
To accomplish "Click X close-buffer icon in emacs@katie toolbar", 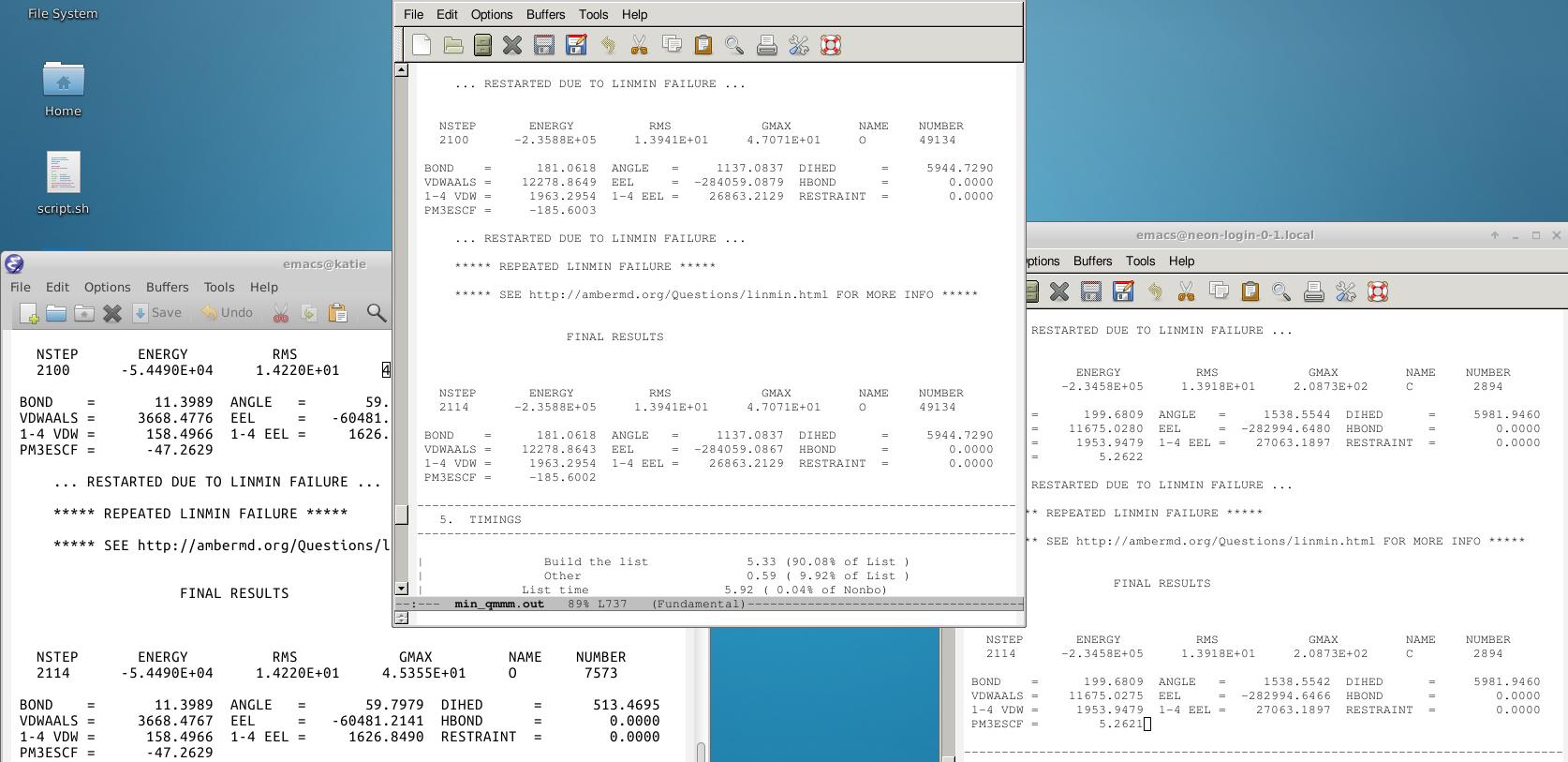I will (x=112, y=313).
